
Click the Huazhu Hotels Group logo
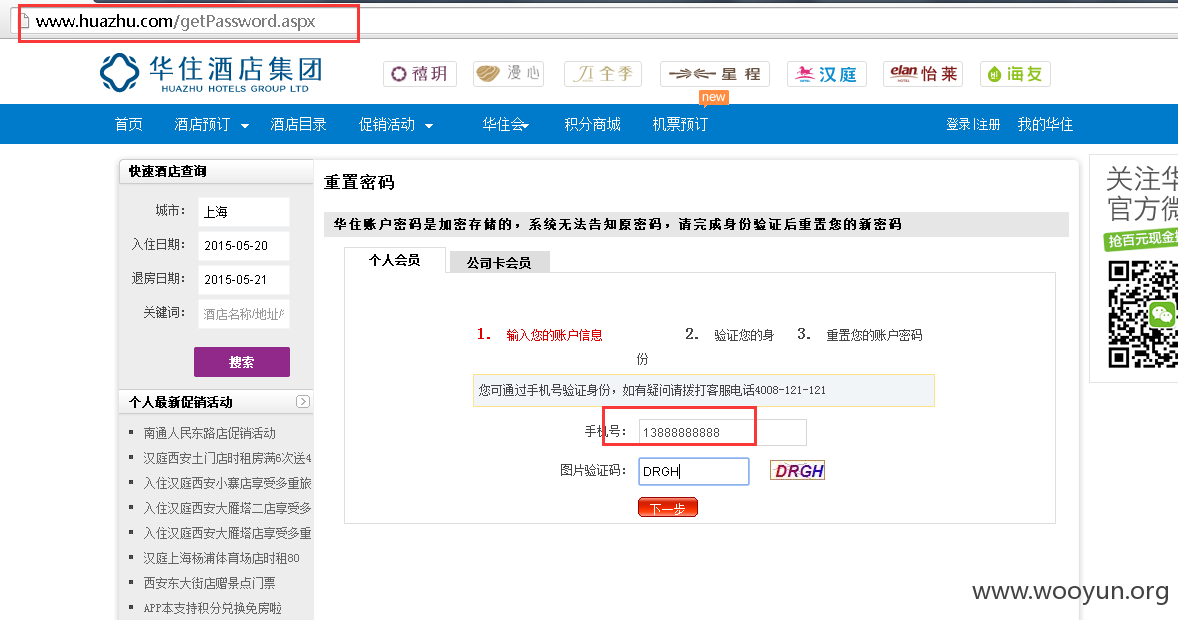tap(212, 73)
